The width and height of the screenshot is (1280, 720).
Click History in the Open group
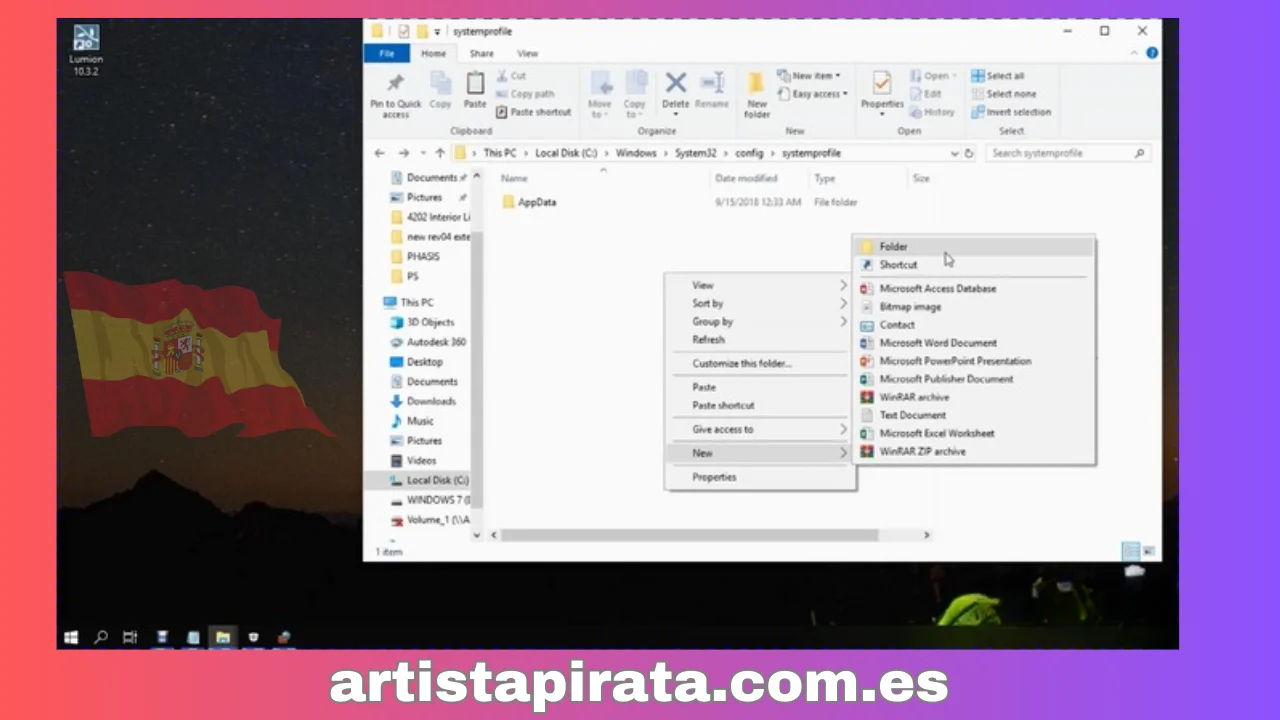[932, 112]
